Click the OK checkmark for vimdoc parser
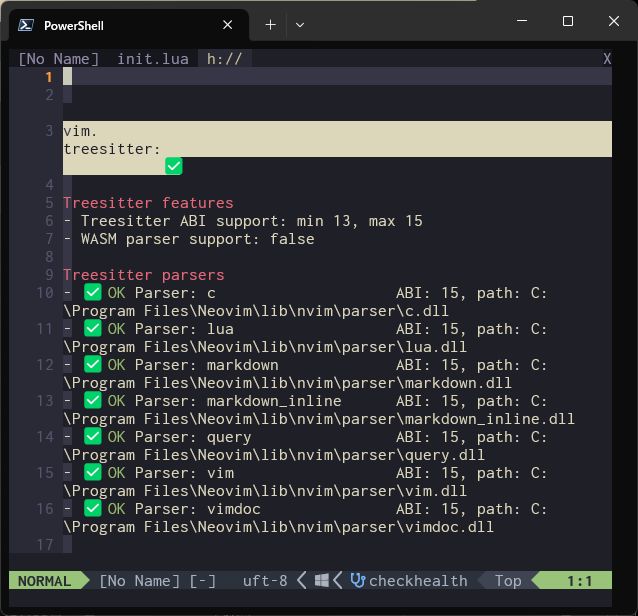 point(93,509)
